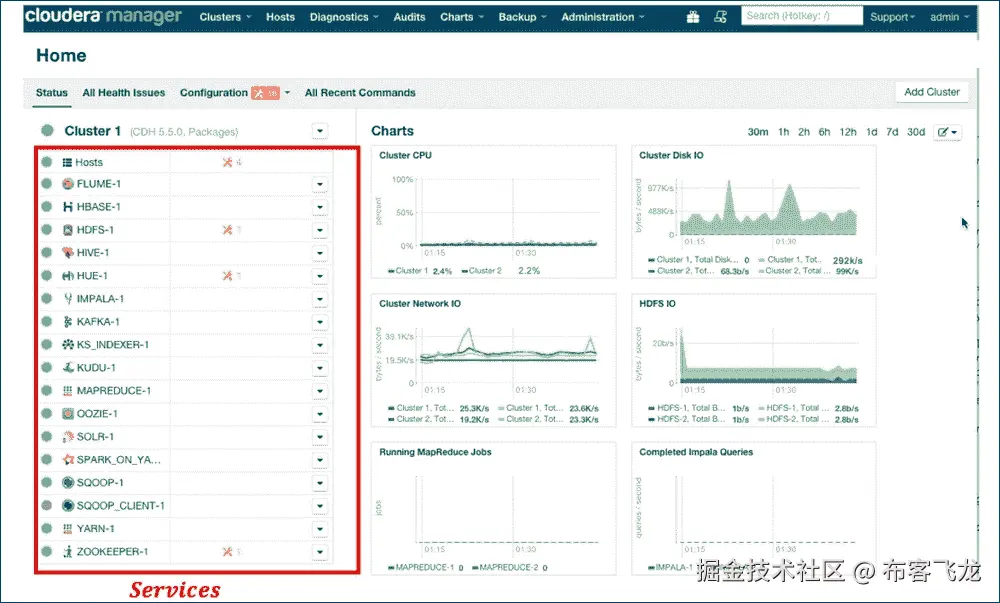This screenshot has height=603, width=1000.
Task: Expand the HBASE-1 service actions menu
Action: pyautogui.click(x=319, y=207)
